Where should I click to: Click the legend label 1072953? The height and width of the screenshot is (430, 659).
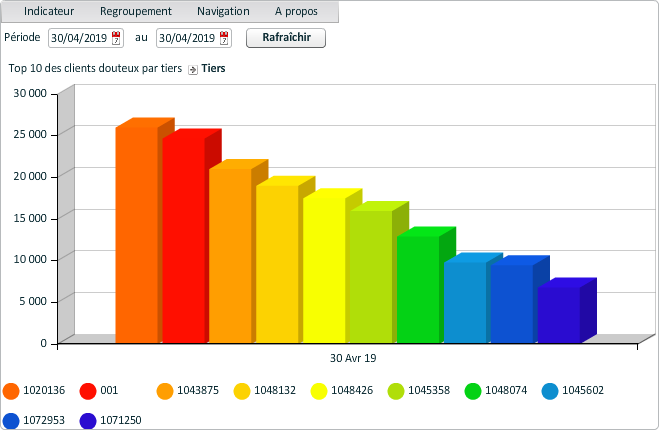(x=44, y=420)
